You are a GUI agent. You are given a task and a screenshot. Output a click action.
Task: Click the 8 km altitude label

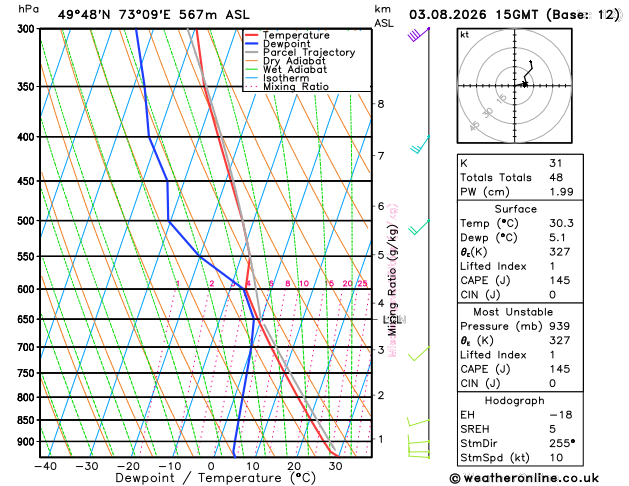381,104
